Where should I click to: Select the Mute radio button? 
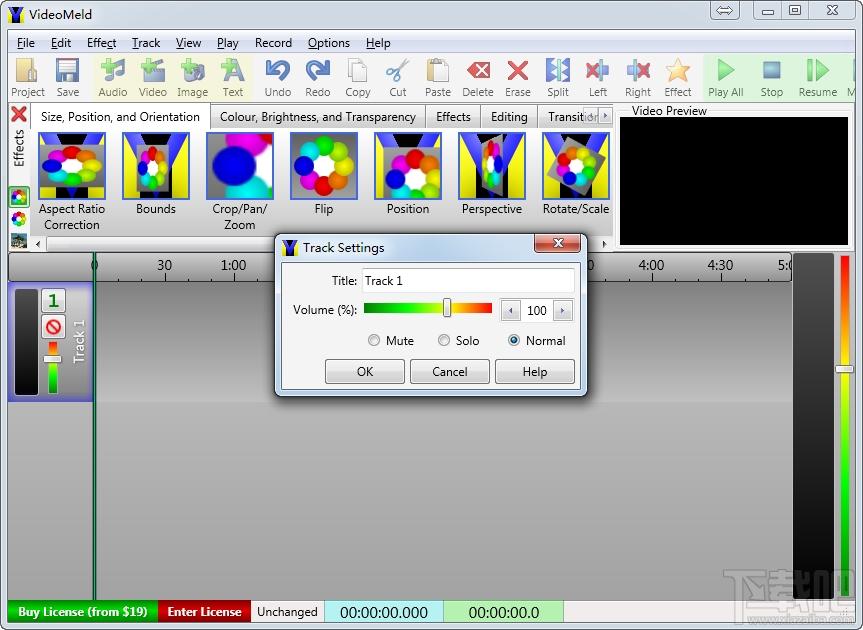pyautogui.click(x=374, y=341)
